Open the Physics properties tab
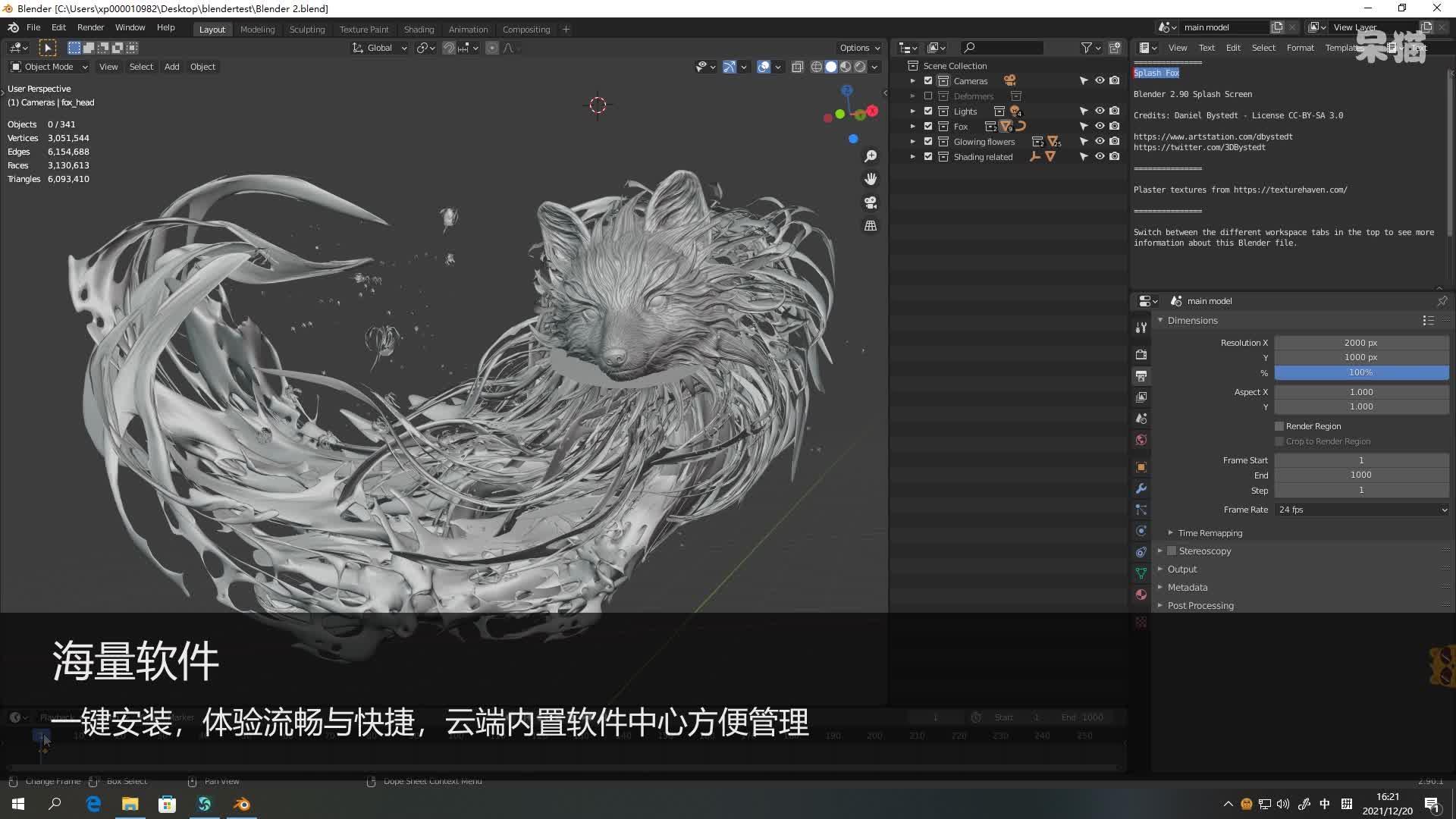 pyautogui.click(x=1141, y=531)
